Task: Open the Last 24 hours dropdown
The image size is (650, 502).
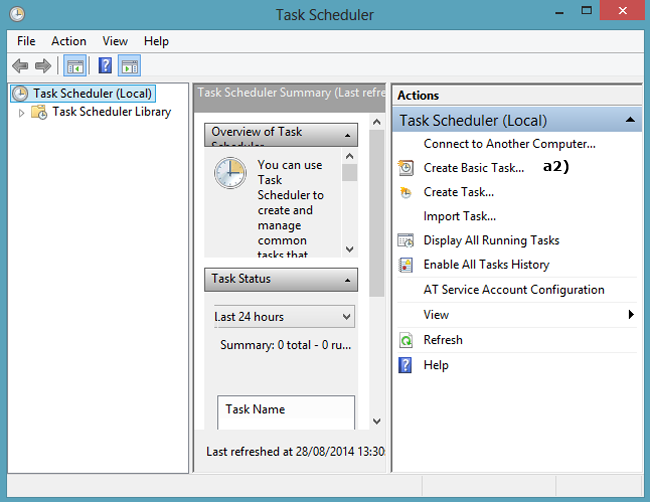Action: tap(284, 317)
